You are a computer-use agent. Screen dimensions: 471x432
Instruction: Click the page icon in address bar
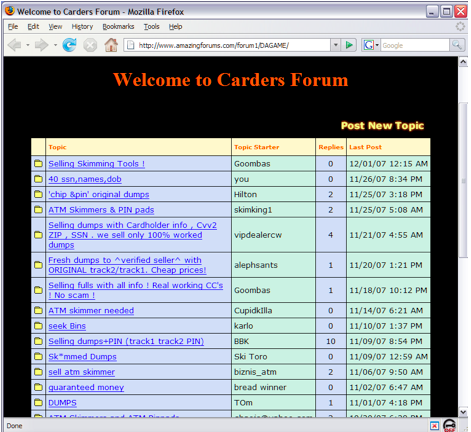point(131,45)
